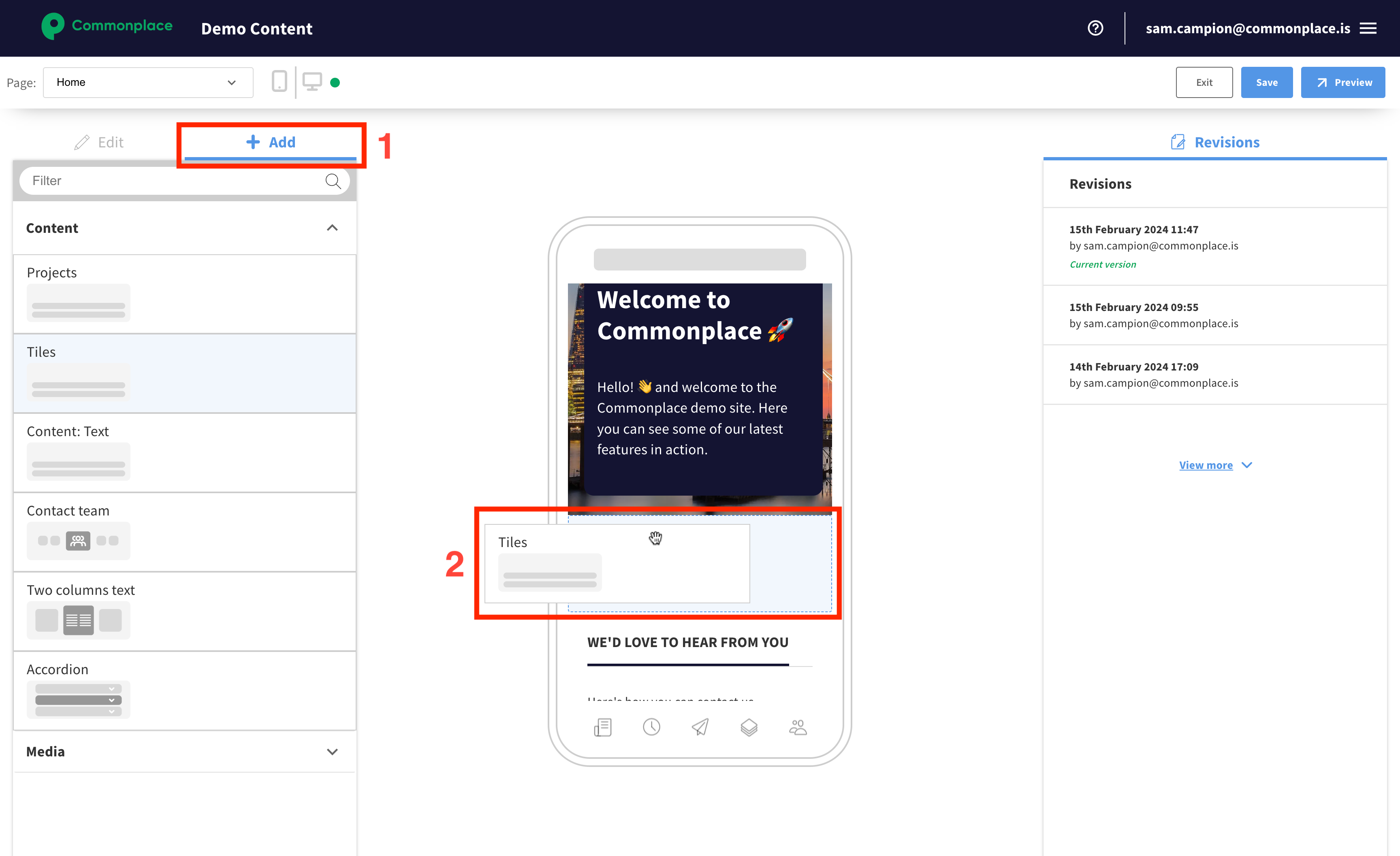The image size is (1400, 856).
Task: Select the Accordion content block
Action: pos(185,690)
